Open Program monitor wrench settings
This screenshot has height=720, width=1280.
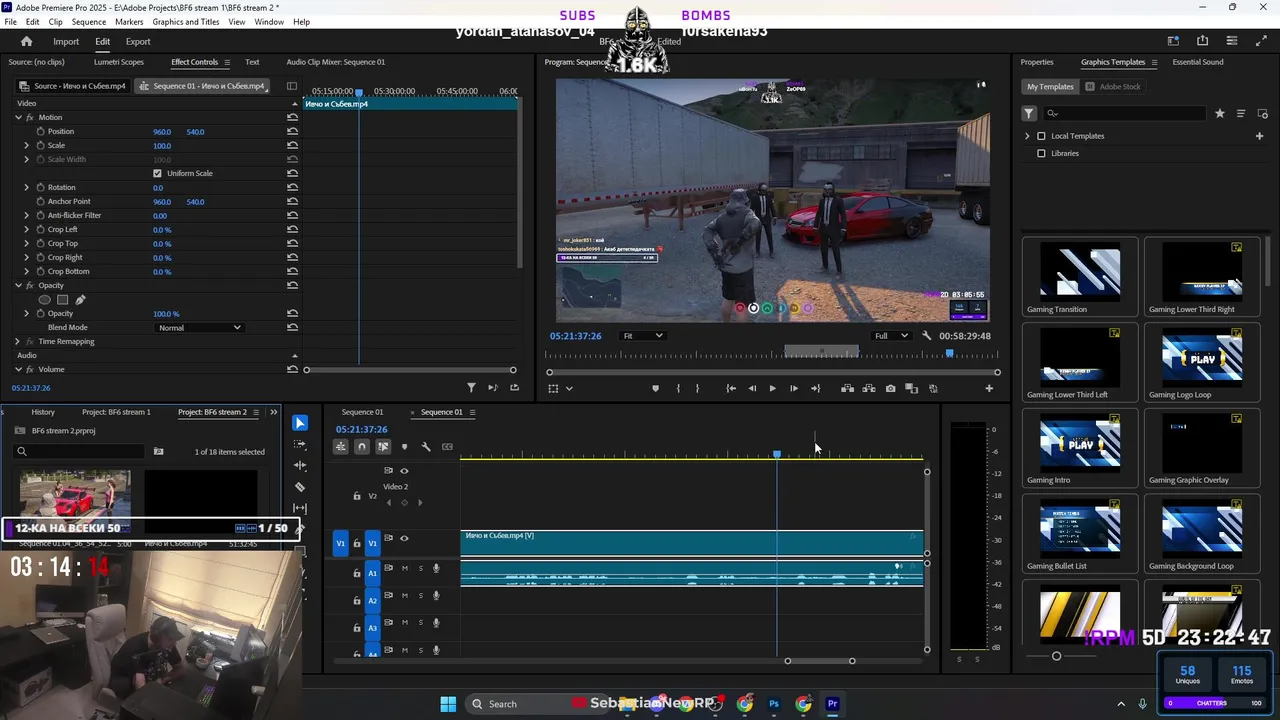click(x=927, y=336)
